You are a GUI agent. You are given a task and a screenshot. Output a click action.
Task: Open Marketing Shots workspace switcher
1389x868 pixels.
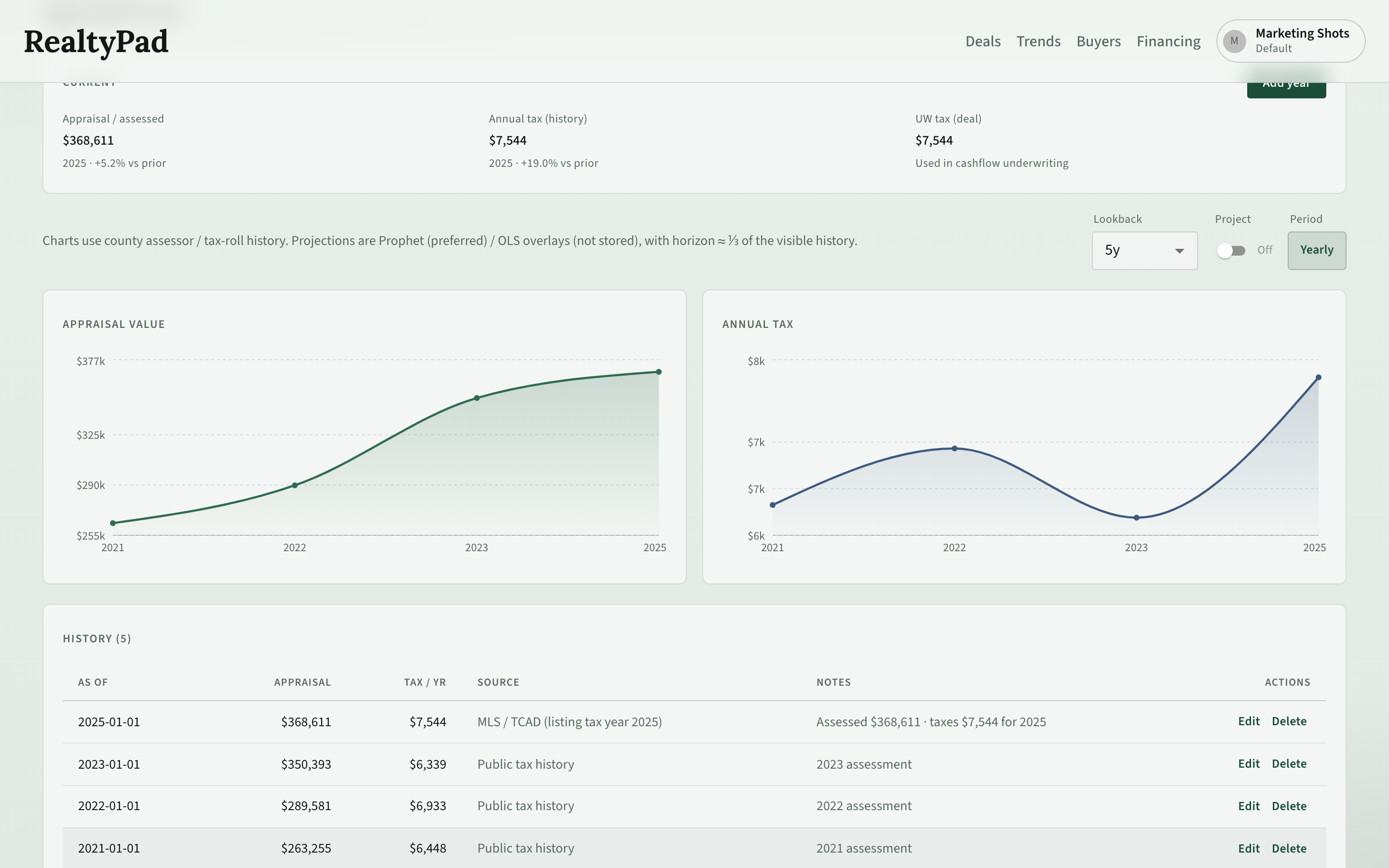(x=1290, y=41)
